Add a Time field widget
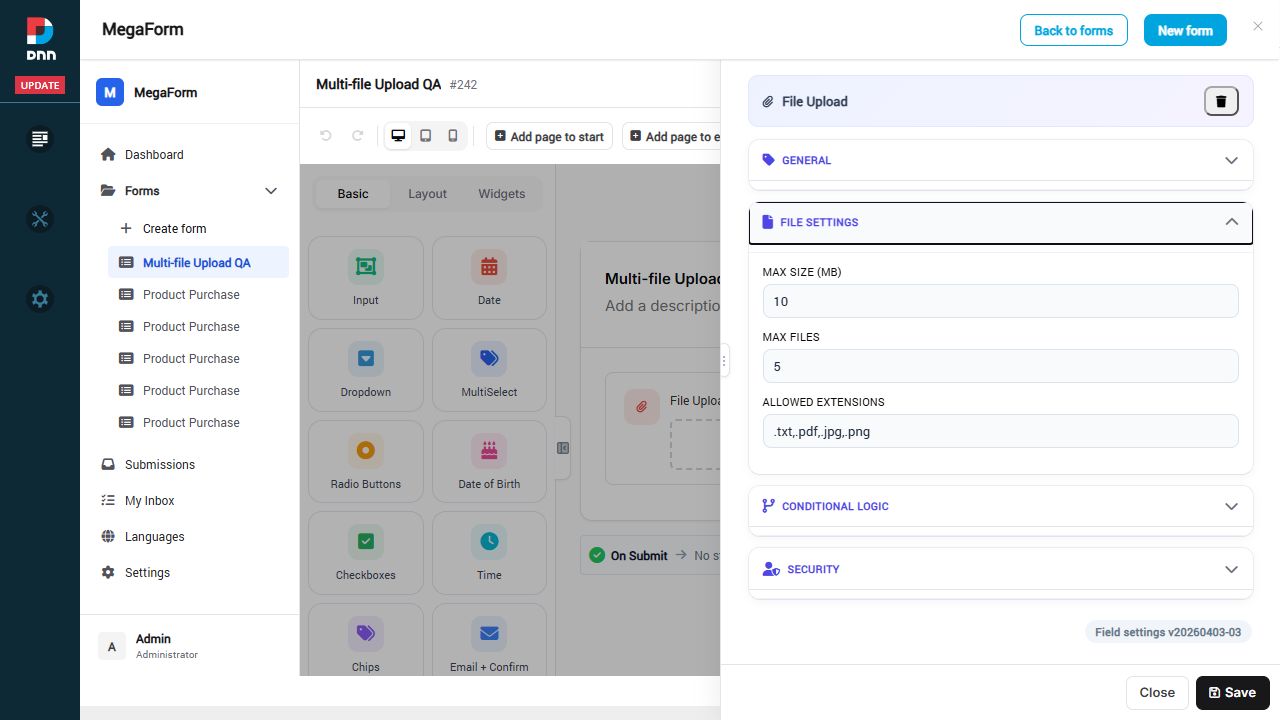1280x720 pixels. [489, 553]
